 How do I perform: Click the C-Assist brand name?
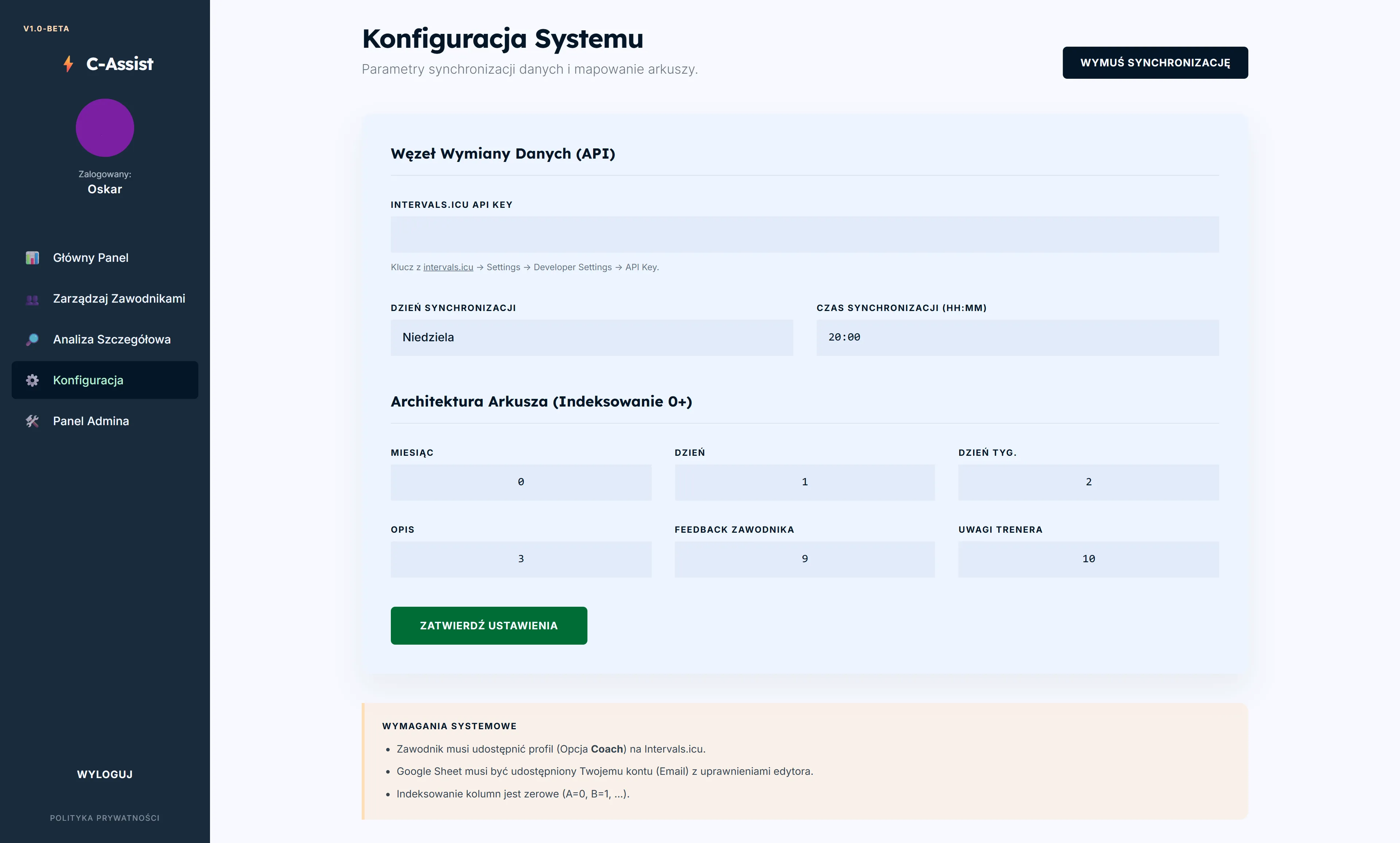click(120, 64)
